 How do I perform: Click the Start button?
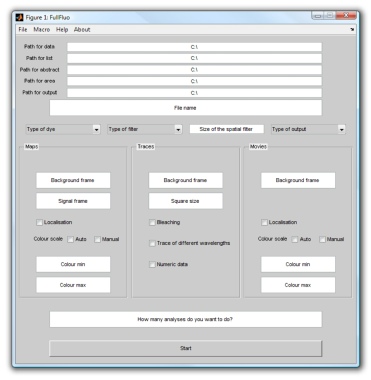(186, 348)
